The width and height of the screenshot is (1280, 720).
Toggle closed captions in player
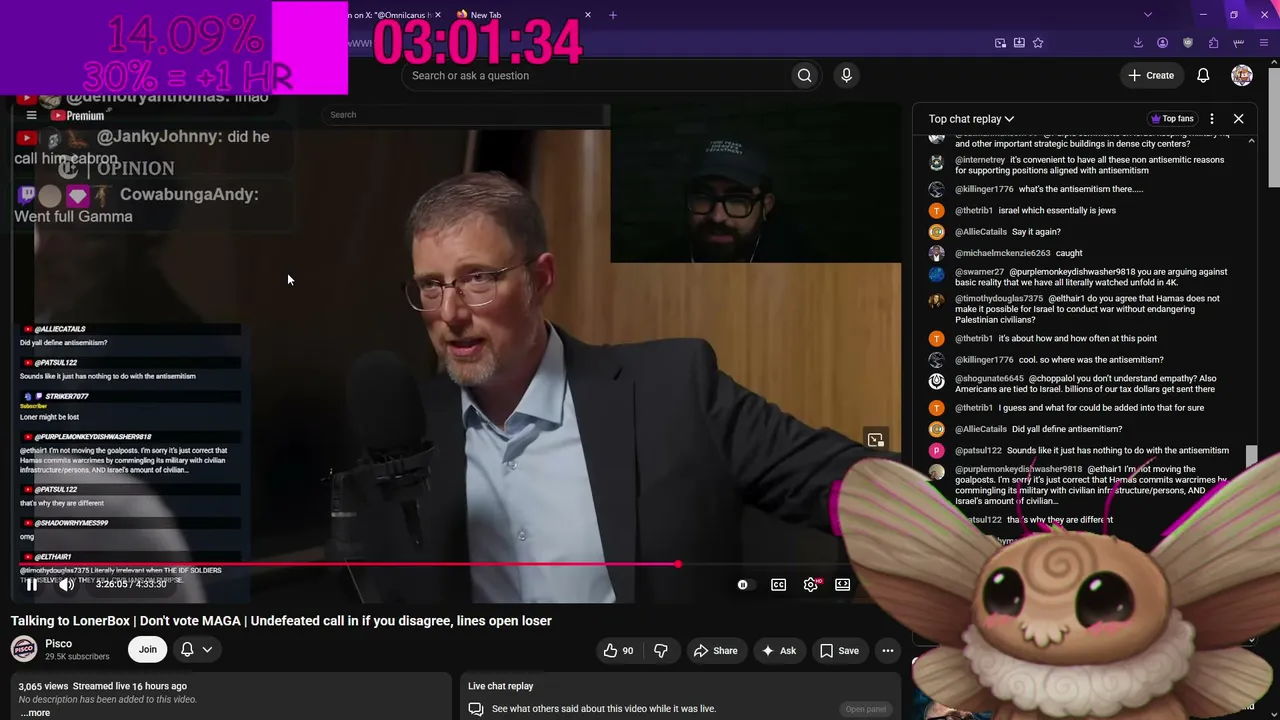coord(778,585)
